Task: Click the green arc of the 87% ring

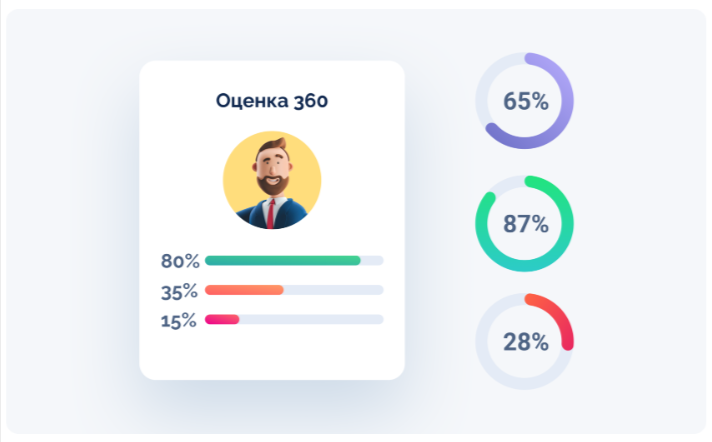Action: (567, 224)
